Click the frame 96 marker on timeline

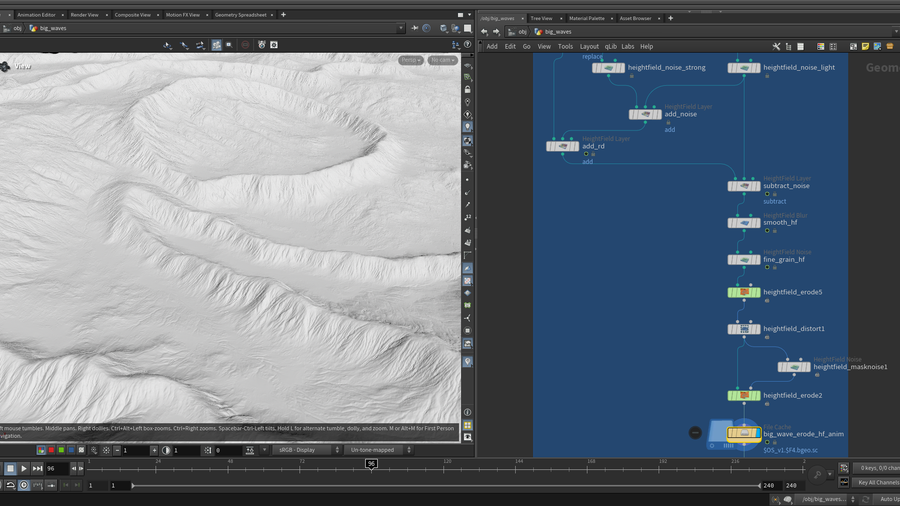[371, 464]
